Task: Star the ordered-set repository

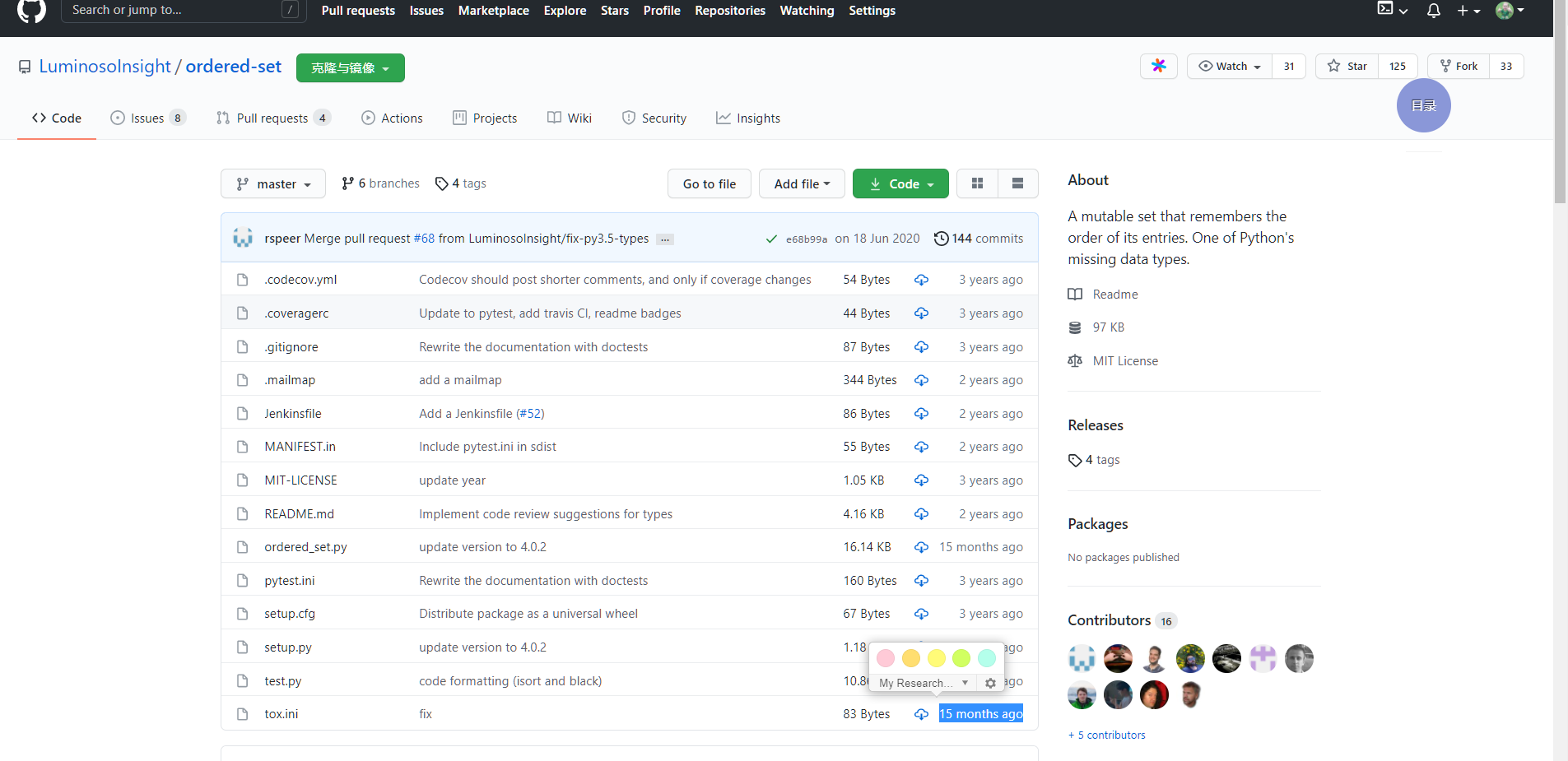Action: pos(1347,66)
